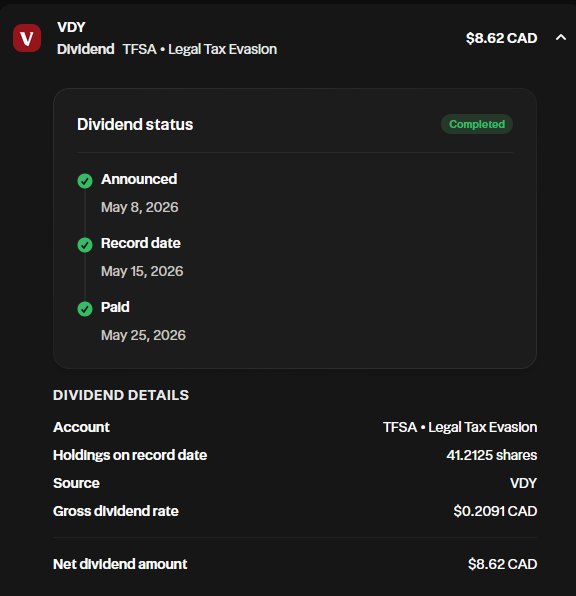Click the Dividend status heading

coord(135,124)
